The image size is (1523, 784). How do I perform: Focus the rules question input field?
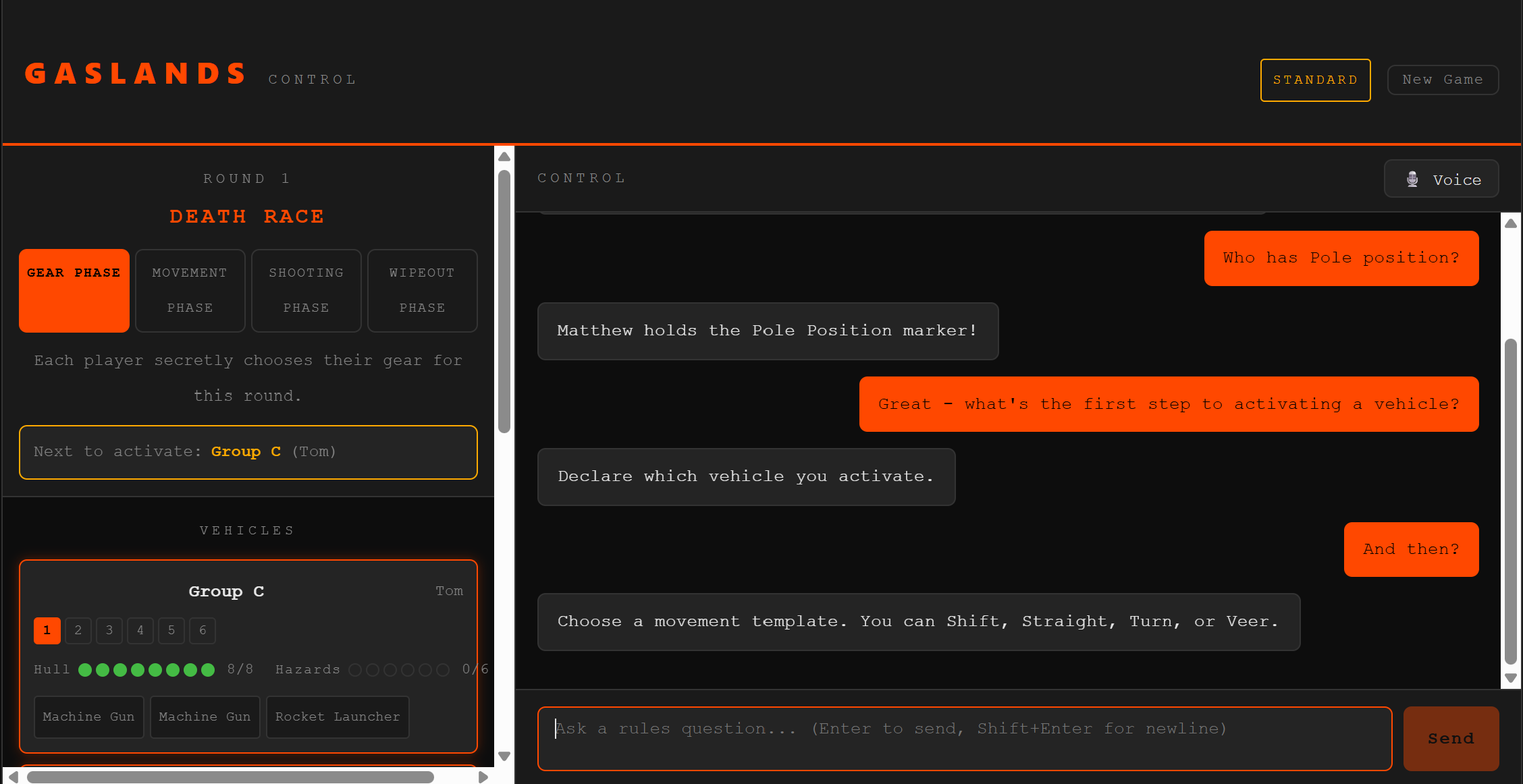pyautogui.click(x=964, y=738)
